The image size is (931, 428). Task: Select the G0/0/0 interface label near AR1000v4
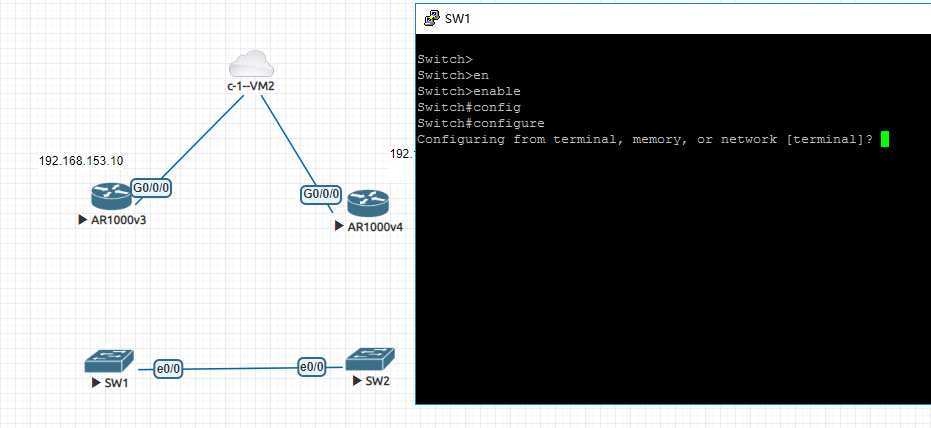320,194
